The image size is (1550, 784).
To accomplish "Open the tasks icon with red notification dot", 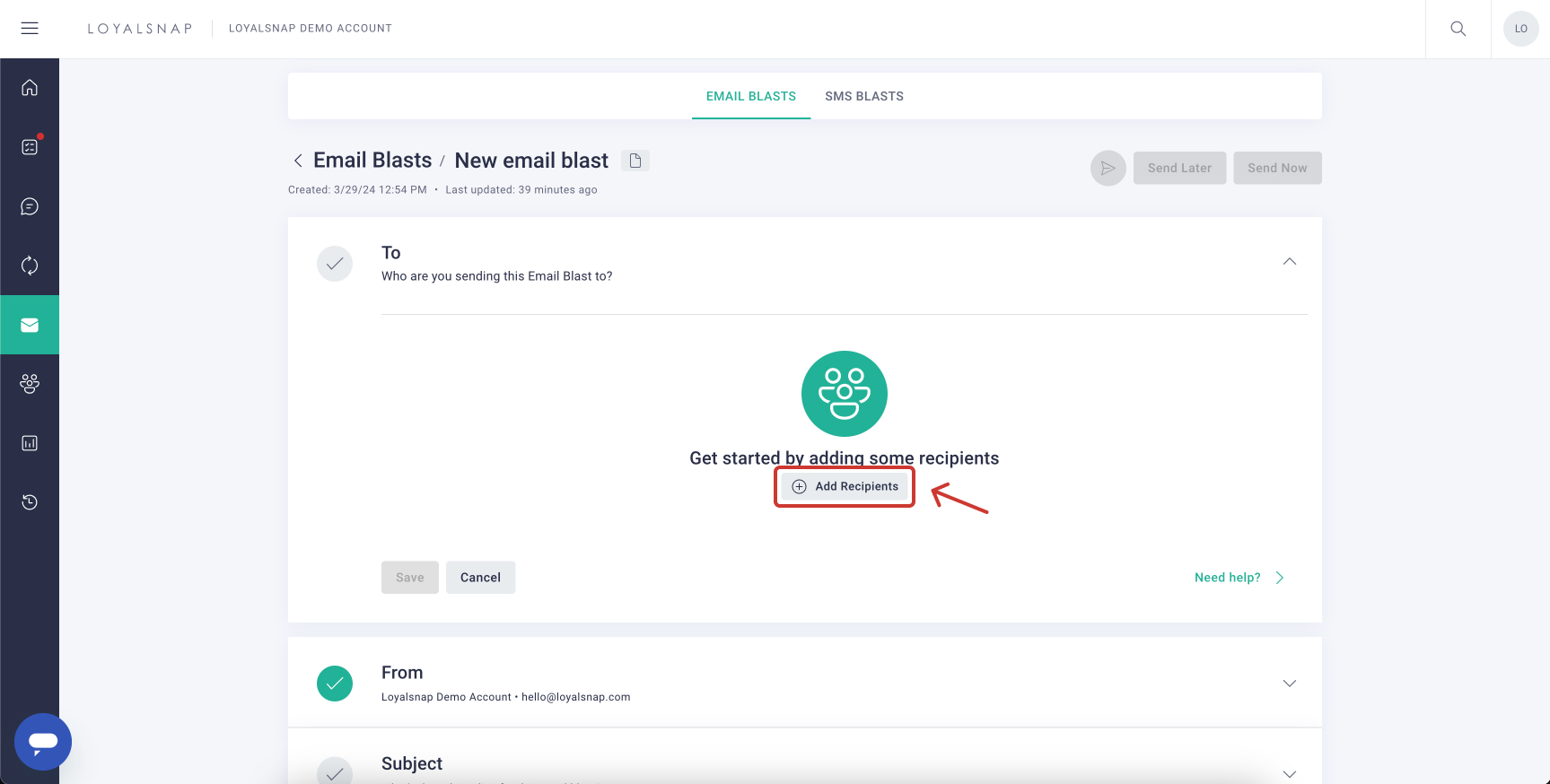I will [30, 146].
